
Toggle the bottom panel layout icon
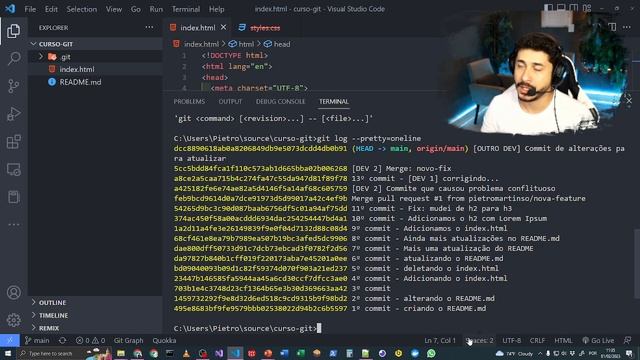561,8
